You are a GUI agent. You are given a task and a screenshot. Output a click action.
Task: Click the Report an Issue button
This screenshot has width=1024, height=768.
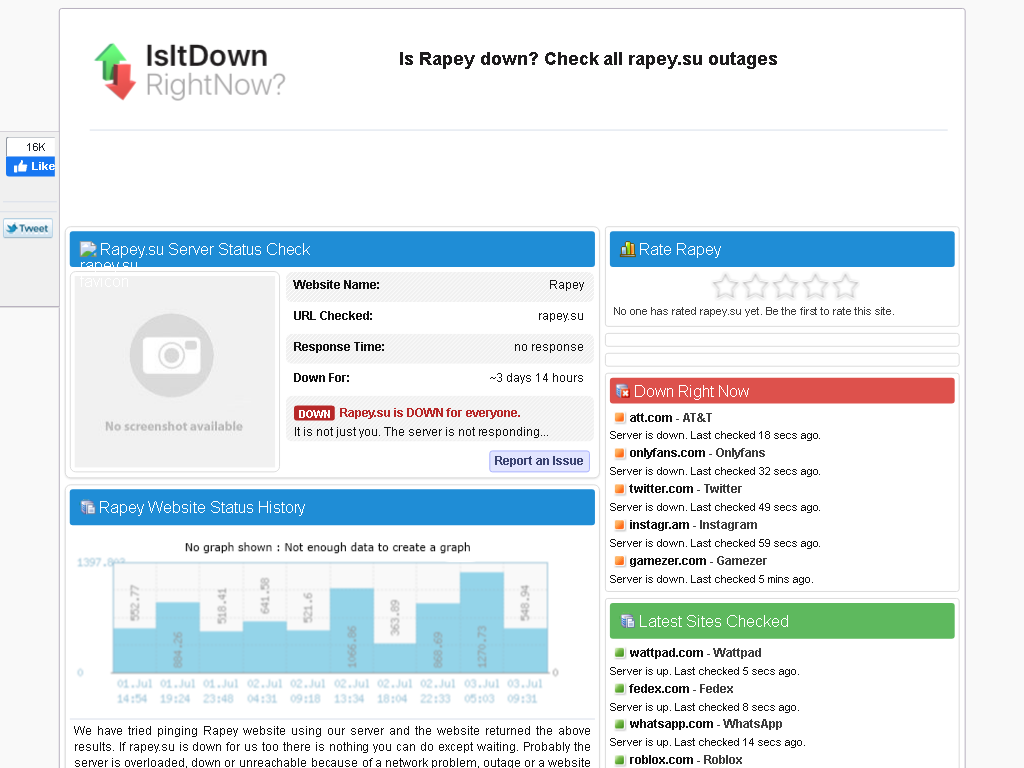tap(539, 461)
